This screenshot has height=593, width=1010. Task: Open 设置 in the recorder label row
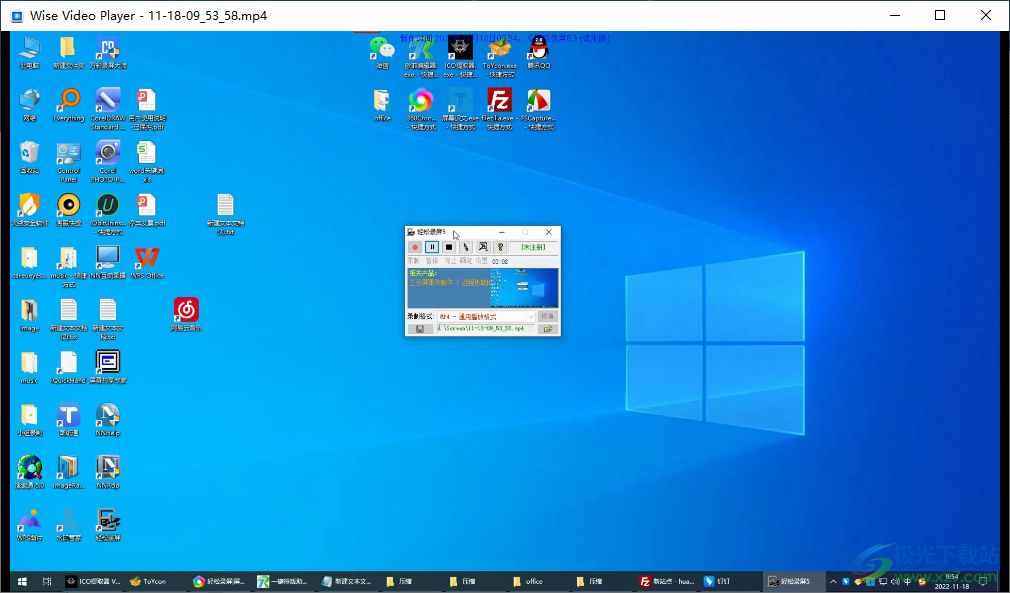point(482,261)
